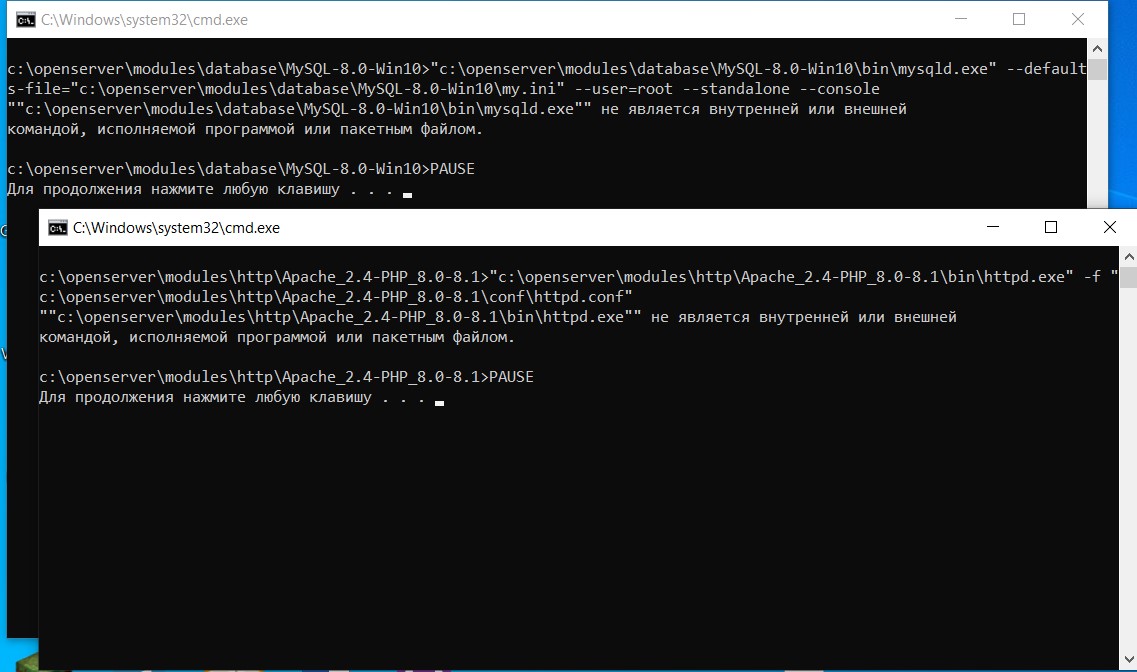This screenshot has height=672, width=1137.
Task: Click the Apache window title bar text
Action: tap(176, 228)
